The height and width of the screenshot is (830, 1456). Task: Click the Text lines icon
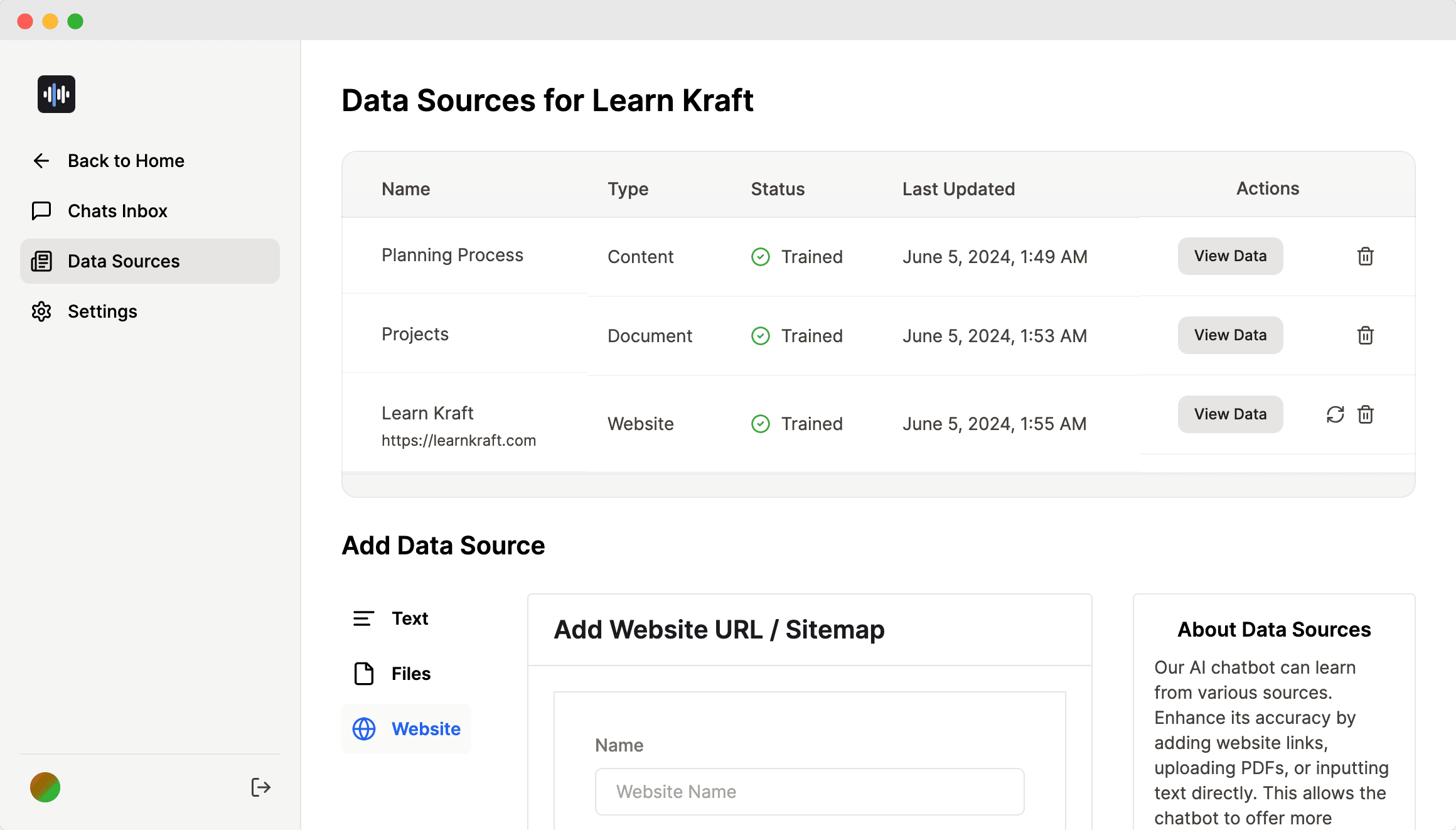[x=364, y=618]
